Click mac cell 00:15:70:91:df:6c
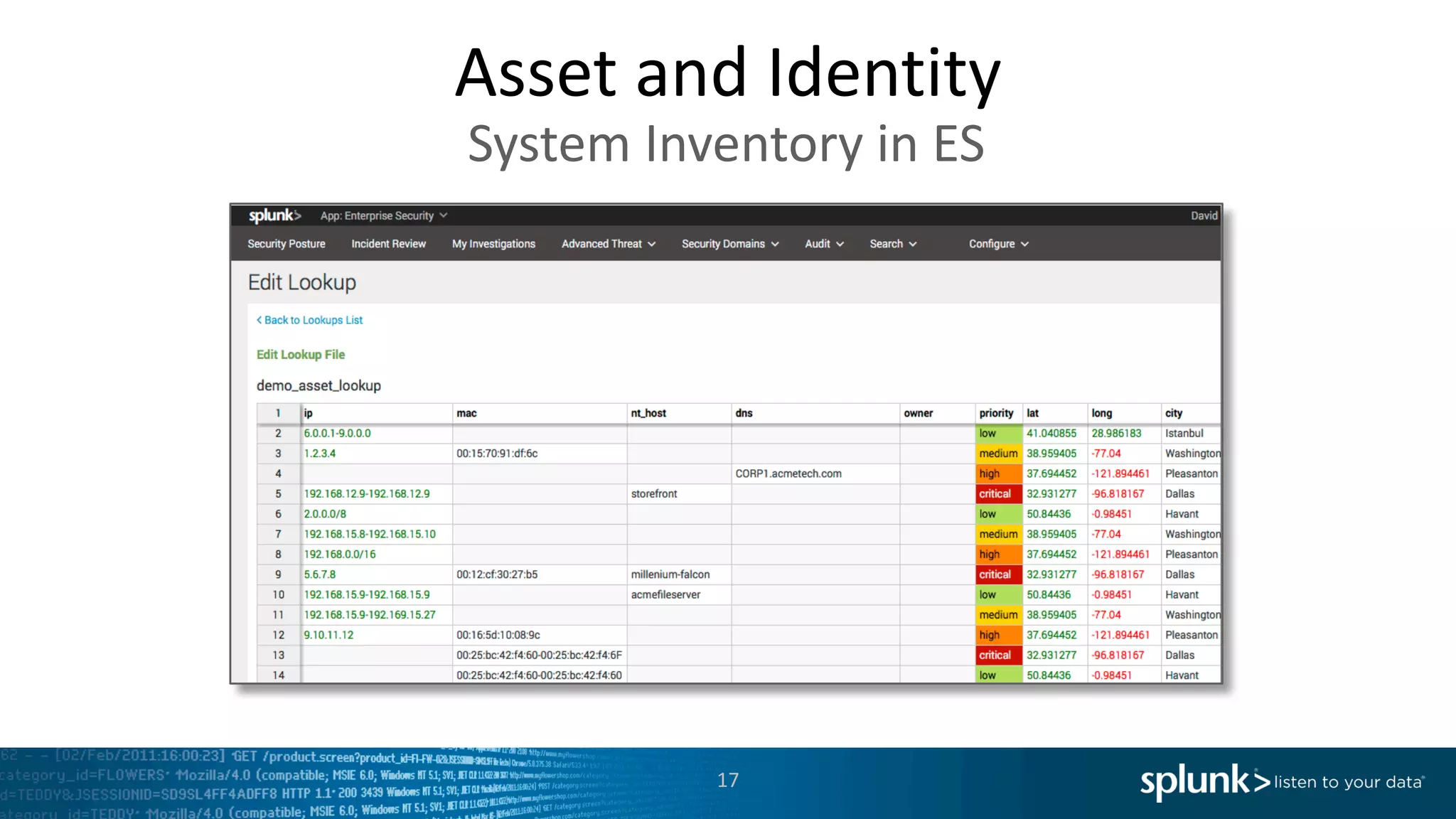The height and width of the screenshot is (819, 1456). tap(540, 454)
